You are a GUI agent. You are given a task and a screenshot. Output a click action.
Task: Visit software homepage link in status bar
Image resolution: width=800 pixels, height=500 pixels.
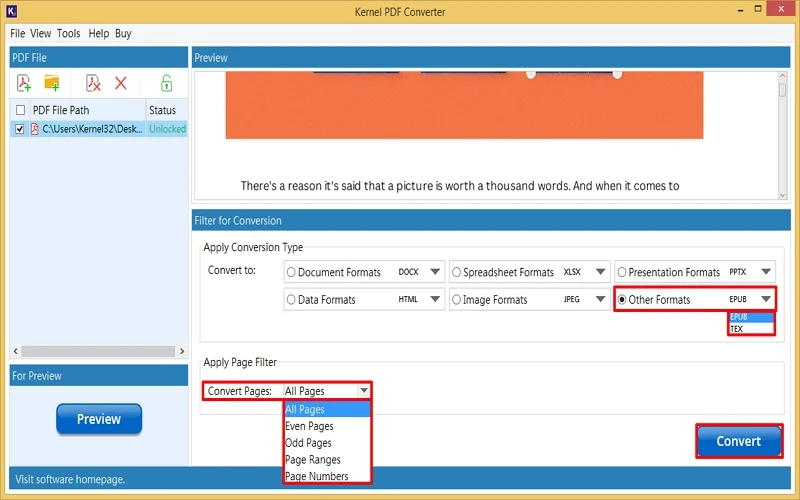point(70,479)
